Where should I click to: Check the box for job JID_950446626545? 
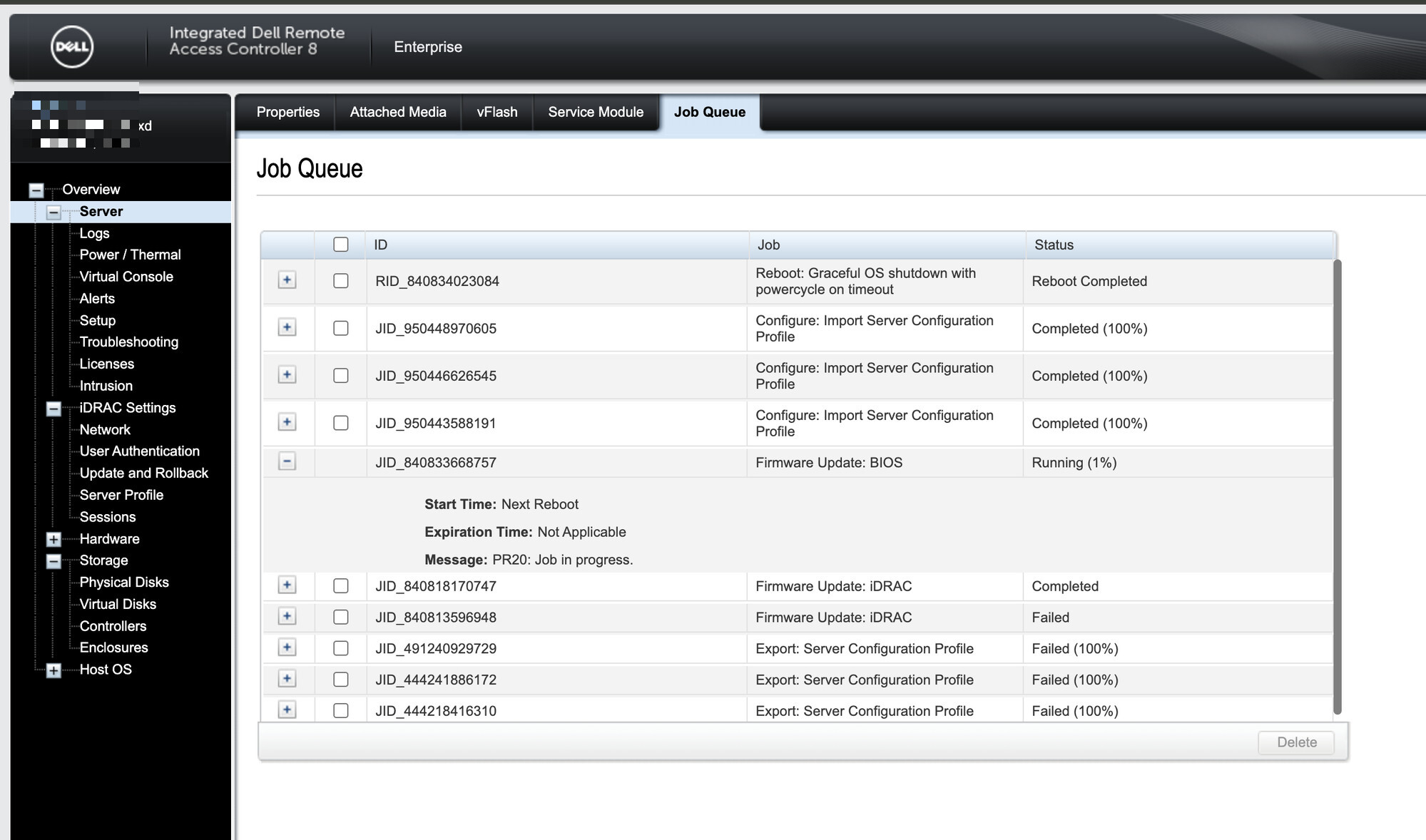(x=341, y=376)
